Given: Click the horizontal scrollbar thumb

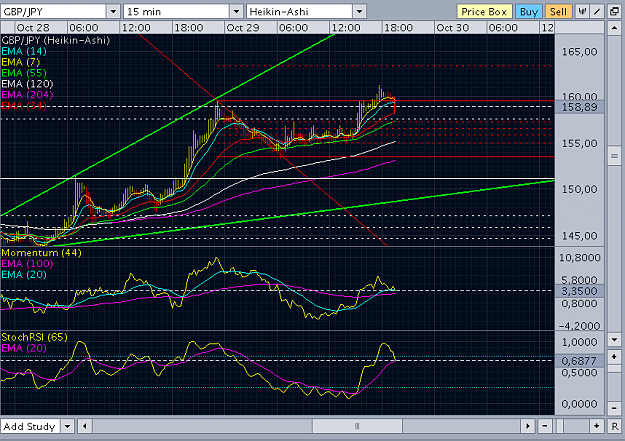Looking at the screenshot, I should (x=357, y=426).
